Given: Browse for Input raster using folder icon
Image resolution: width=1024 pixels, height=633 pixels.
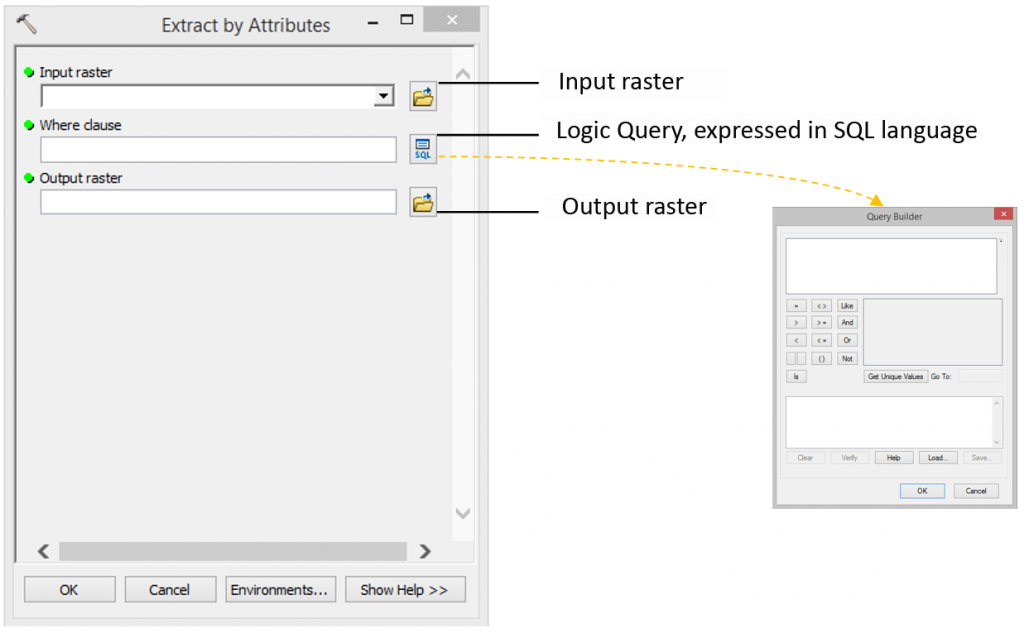Looking at the screenshot, I should coord(422,95).
